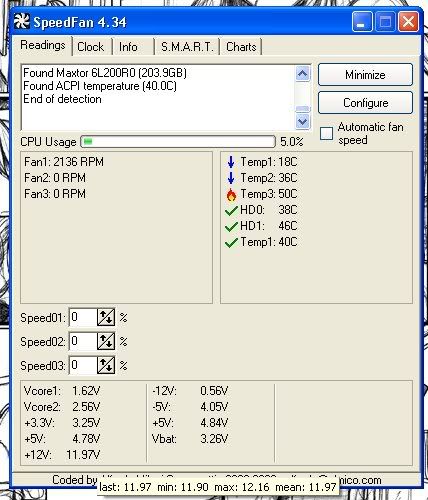Screen dimensions: 428x500
Task: Click the Configure button
Action: pos(365,103)
